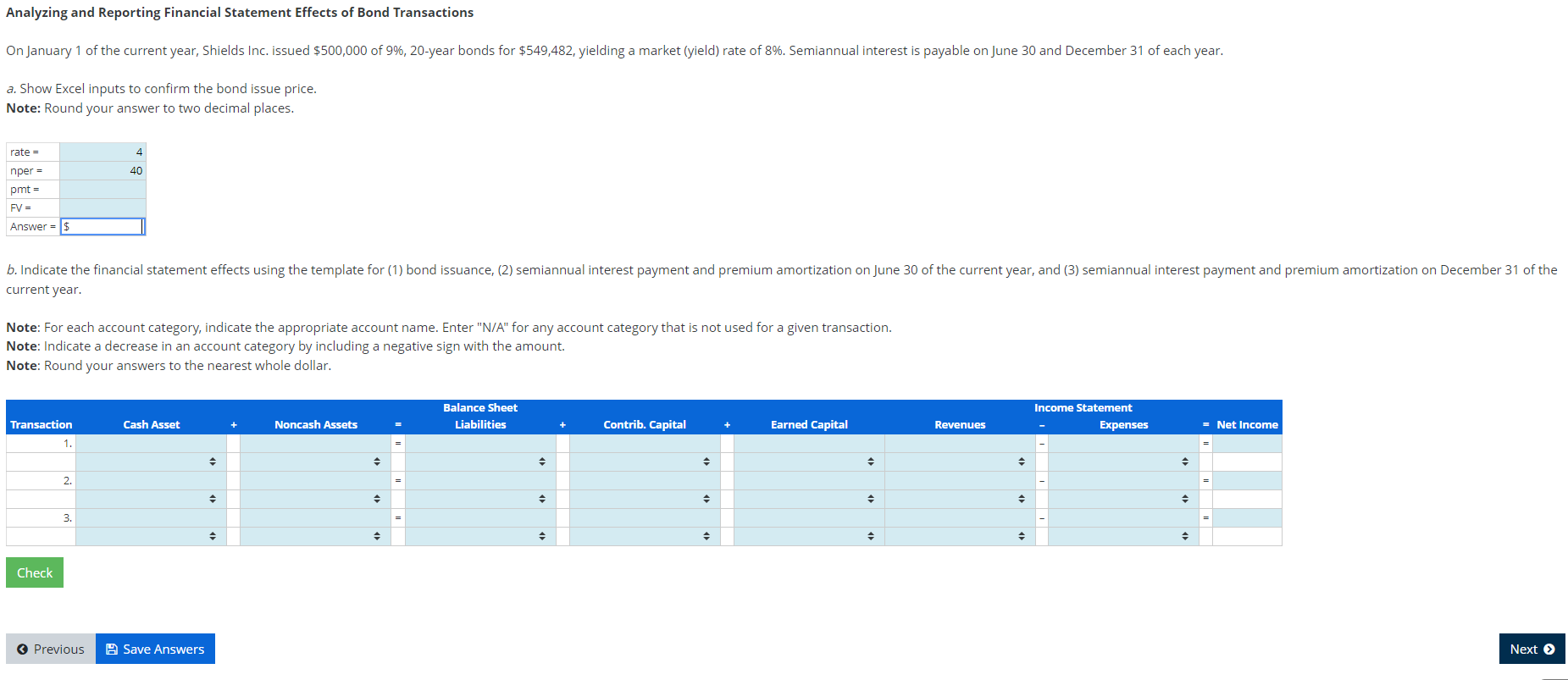The width and height of the screenshot is (1568, 680).
Task: Click Contrib. Capital amount field for transaction 1
Action: coord(645,443)
